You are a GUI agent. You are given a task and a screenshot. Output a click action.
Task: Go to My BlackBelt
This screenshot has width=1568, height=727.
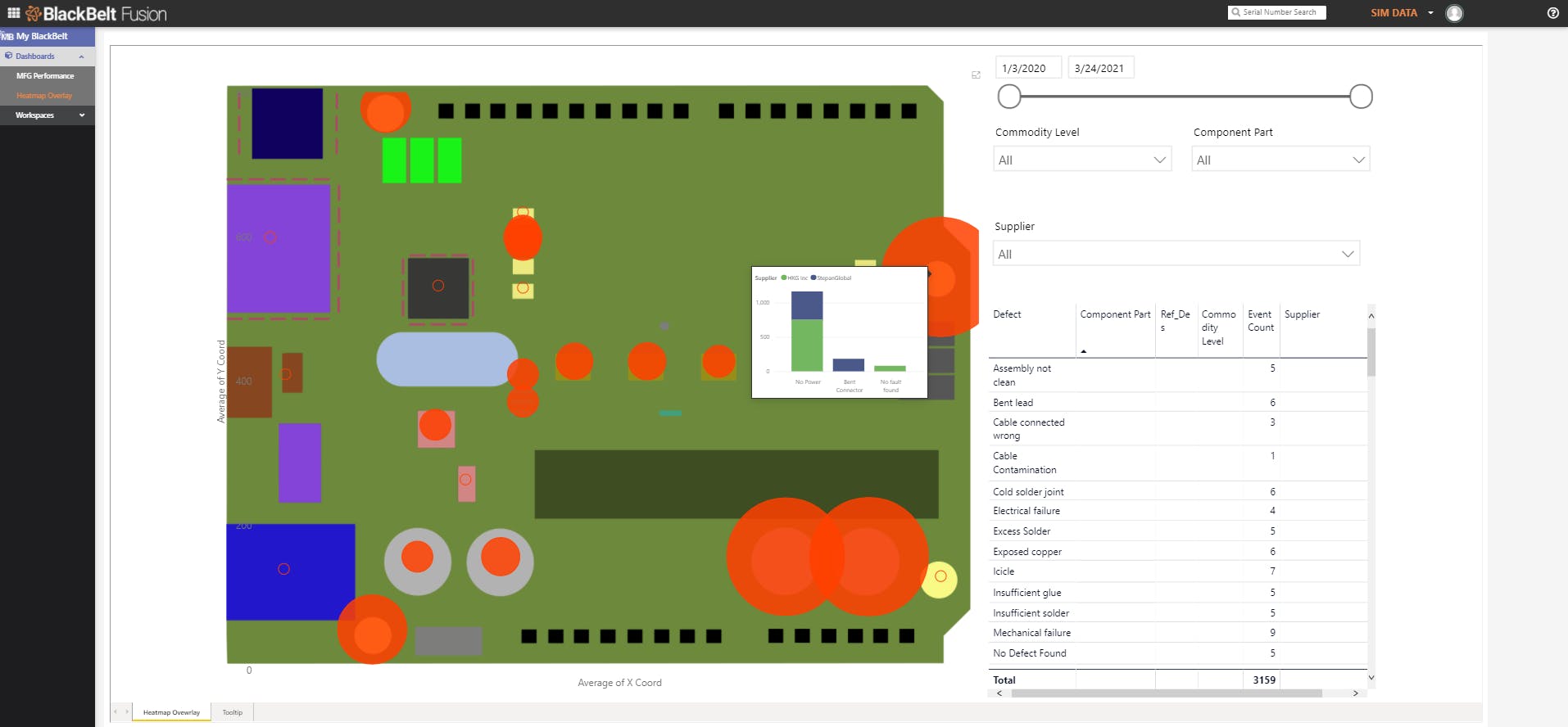pyautogui.click(x=42, y=36)
